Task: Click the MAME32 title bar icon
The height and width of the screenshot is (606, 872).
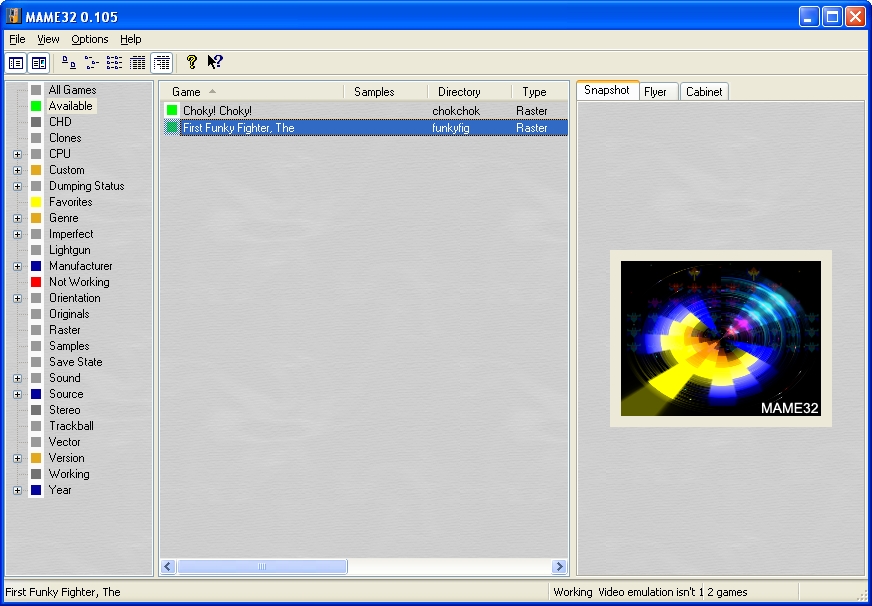Action: tap(13, 16)
